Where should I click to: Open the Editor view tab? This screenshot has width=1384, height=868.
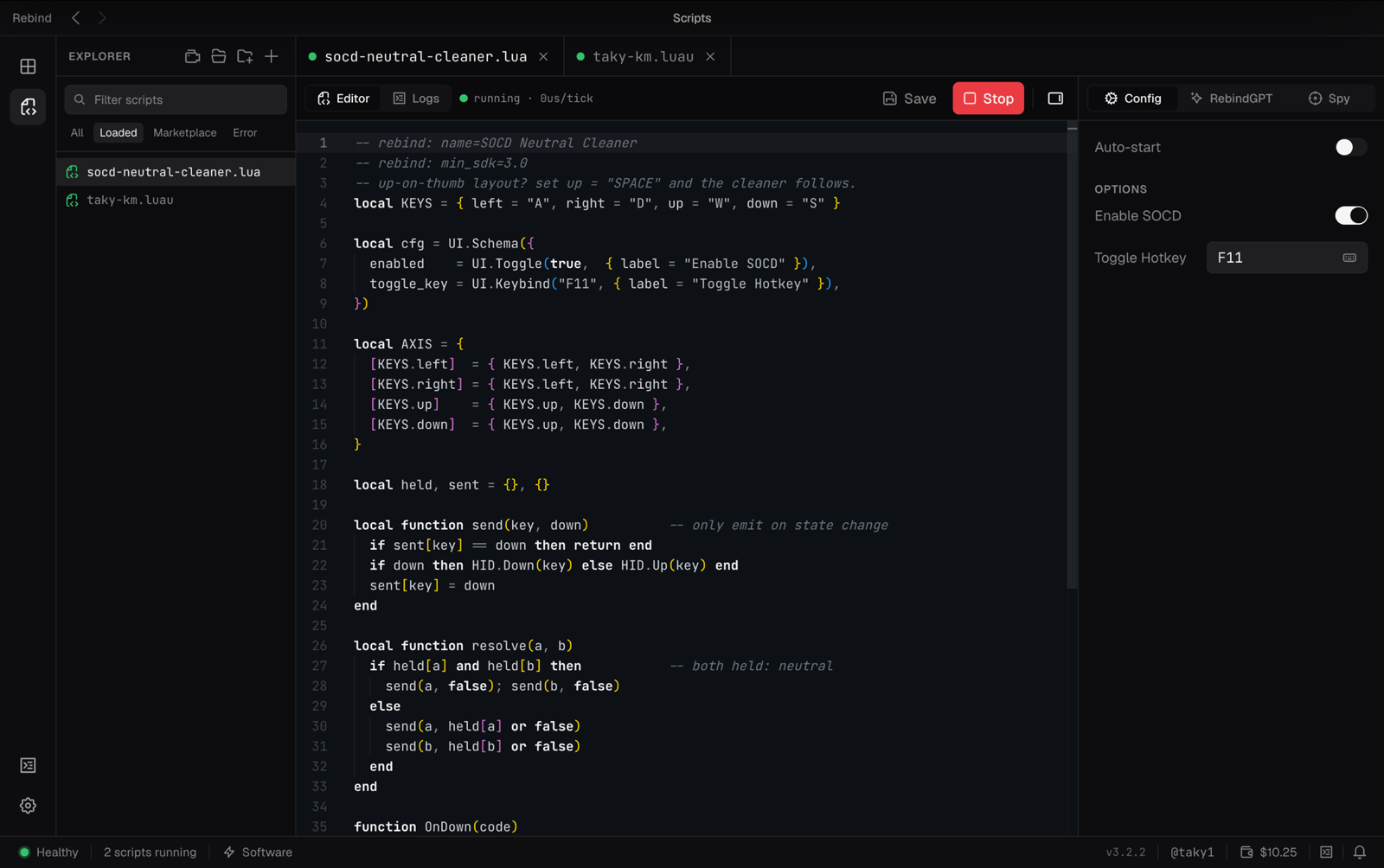click(x=343, y=99)
